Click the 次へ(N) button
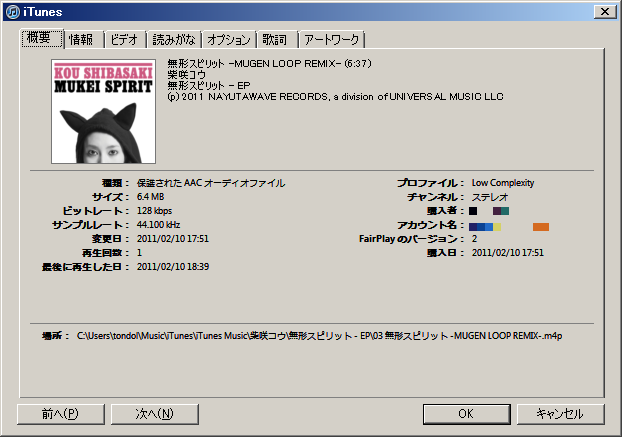 coord(155,414)
